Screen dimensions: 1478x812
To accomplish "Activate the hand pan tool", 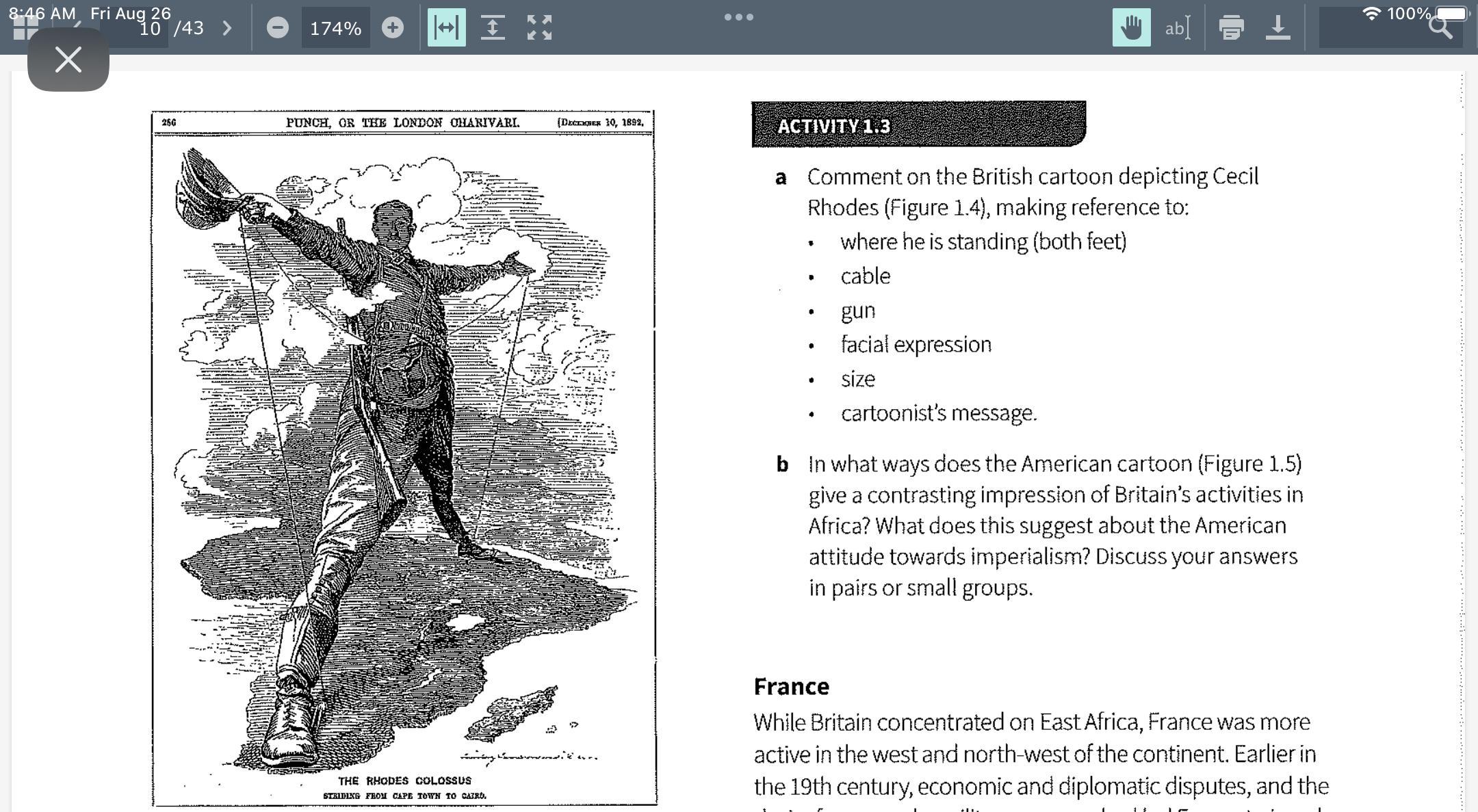I will tap(1131, 28).
